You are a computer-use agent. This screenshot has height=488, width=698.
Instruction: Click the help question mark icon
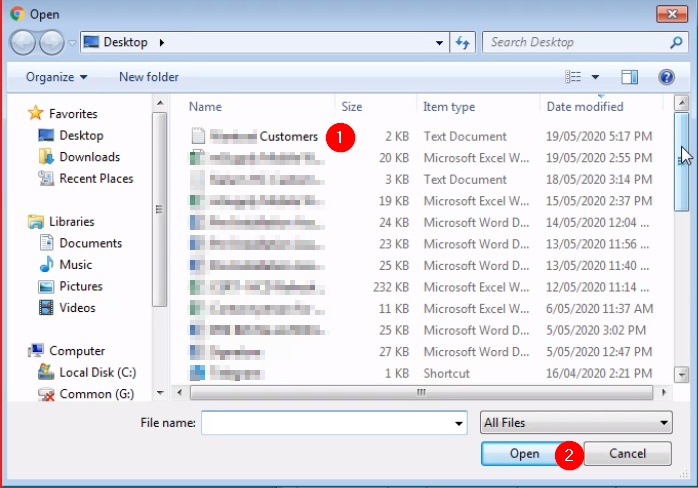pyautogui.click(x=666, y=77)
